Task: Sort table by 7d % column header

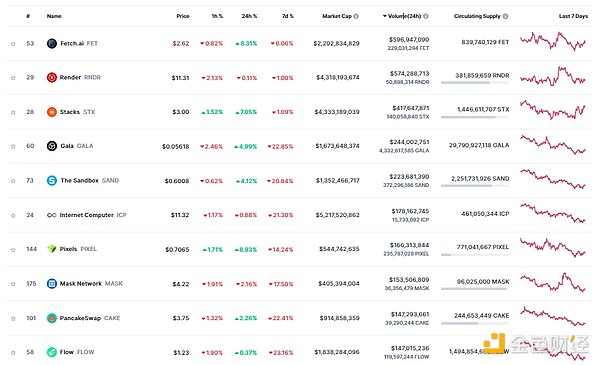Action: 287,16
